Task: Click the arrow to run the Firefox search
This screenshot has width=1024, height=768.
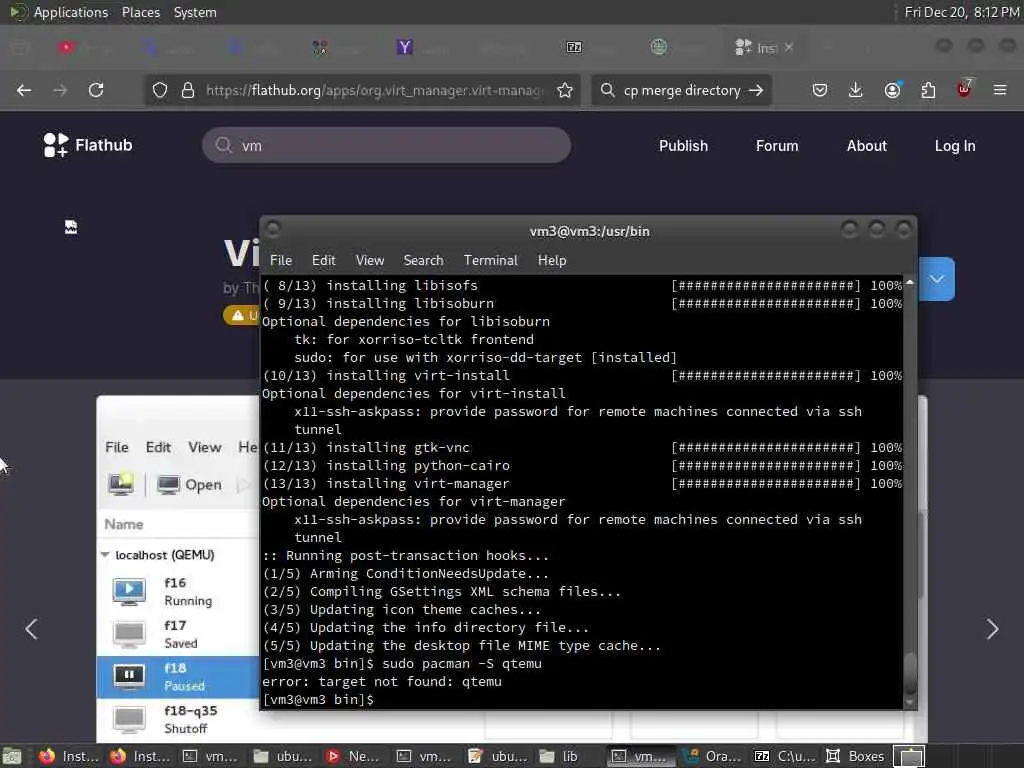Action: 756,90
